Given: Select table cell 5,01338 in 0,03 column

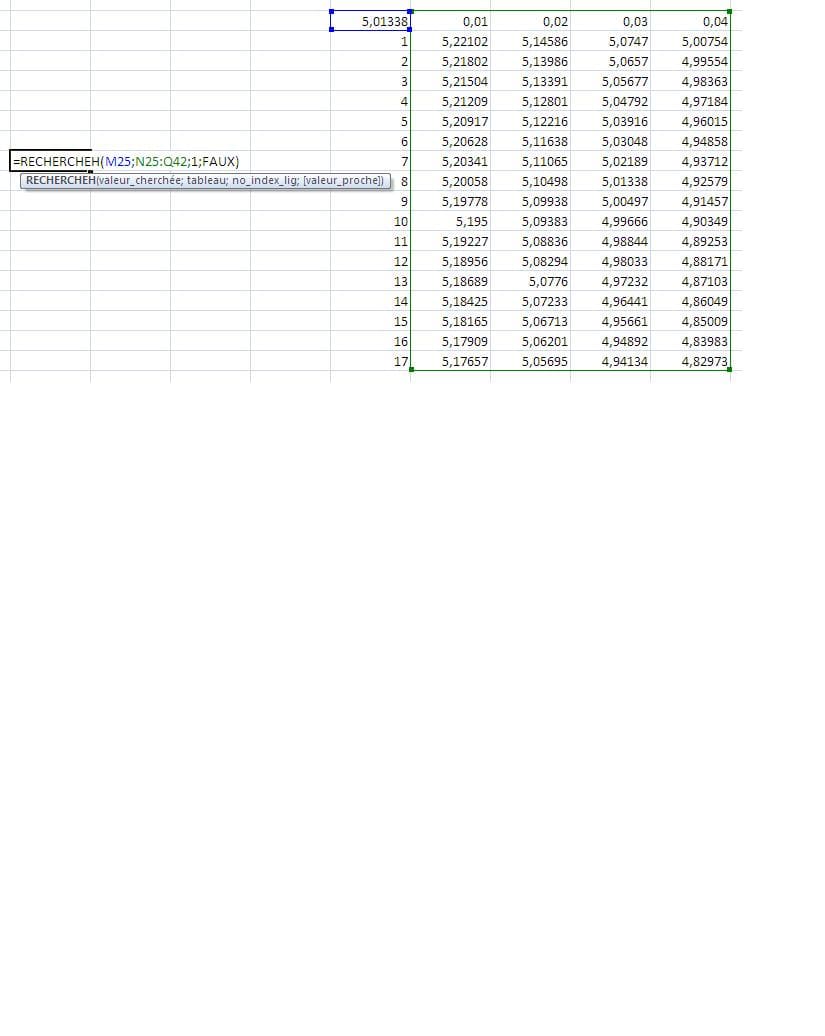Looking at the screenshot, I should (610, 181).
